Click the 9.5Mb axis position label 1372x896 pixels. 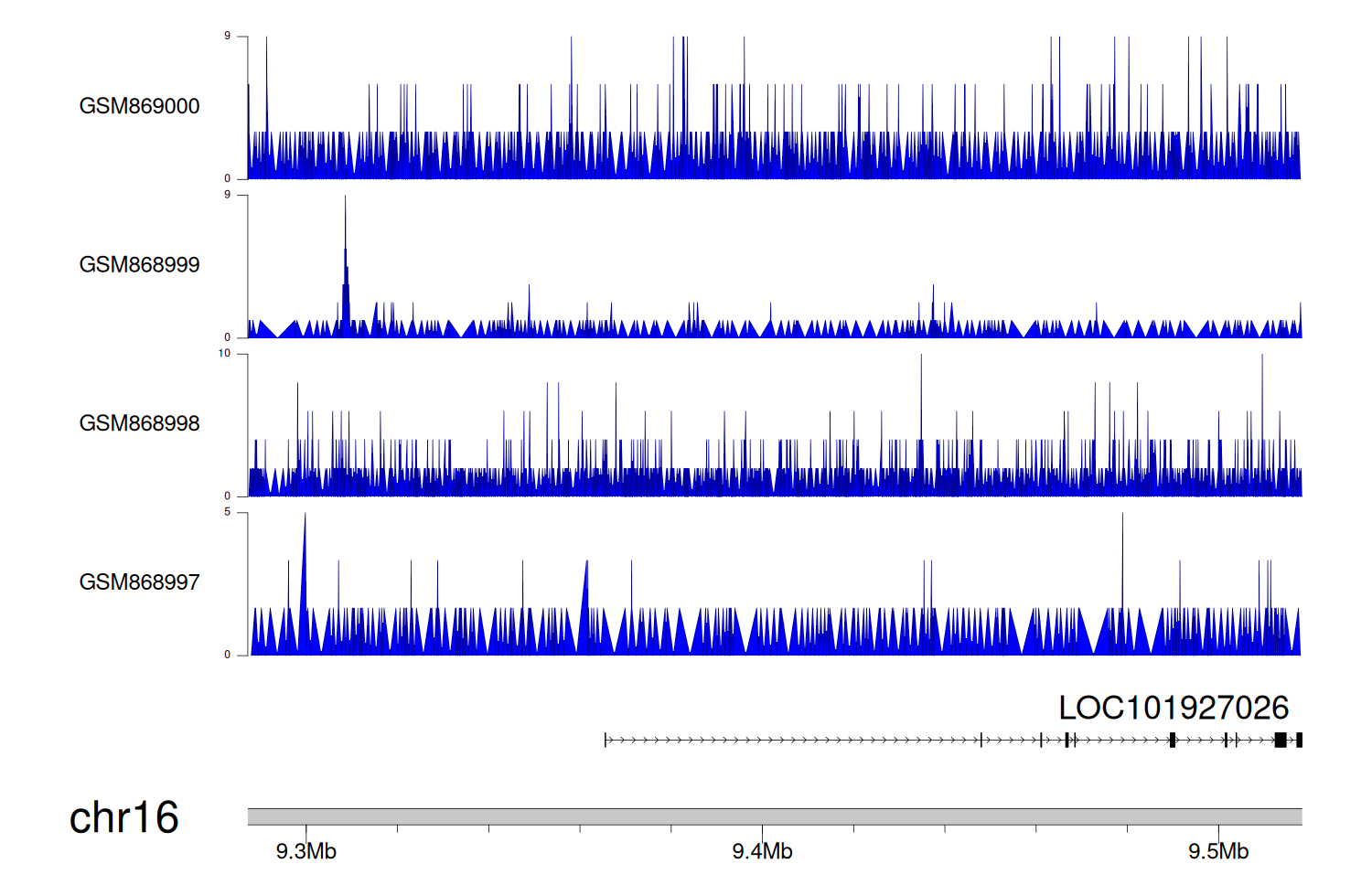(1217, 851)
